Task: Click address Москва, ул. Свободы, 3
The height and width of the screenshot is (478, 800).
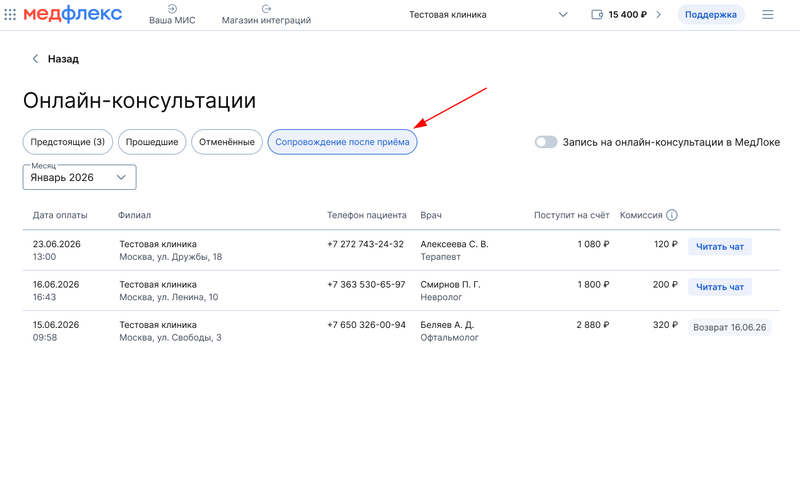Action: pos(170,337)
